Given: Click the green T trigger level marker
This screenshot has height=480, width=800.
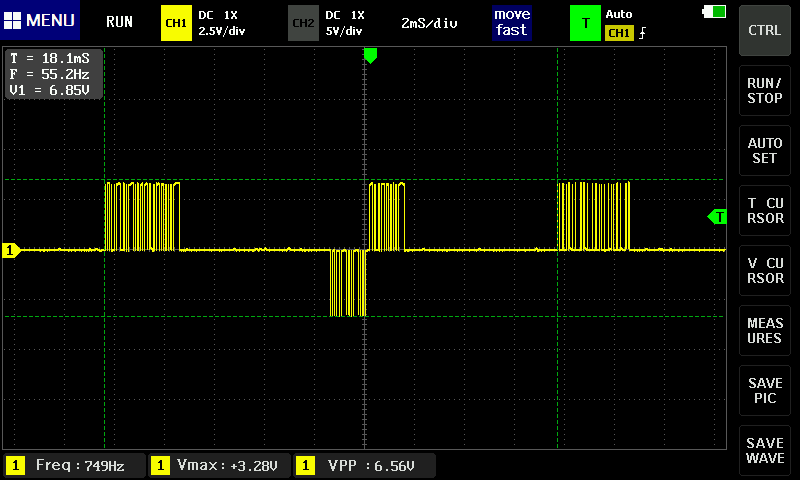Looking at the screenshot, I should click(717, 217).
